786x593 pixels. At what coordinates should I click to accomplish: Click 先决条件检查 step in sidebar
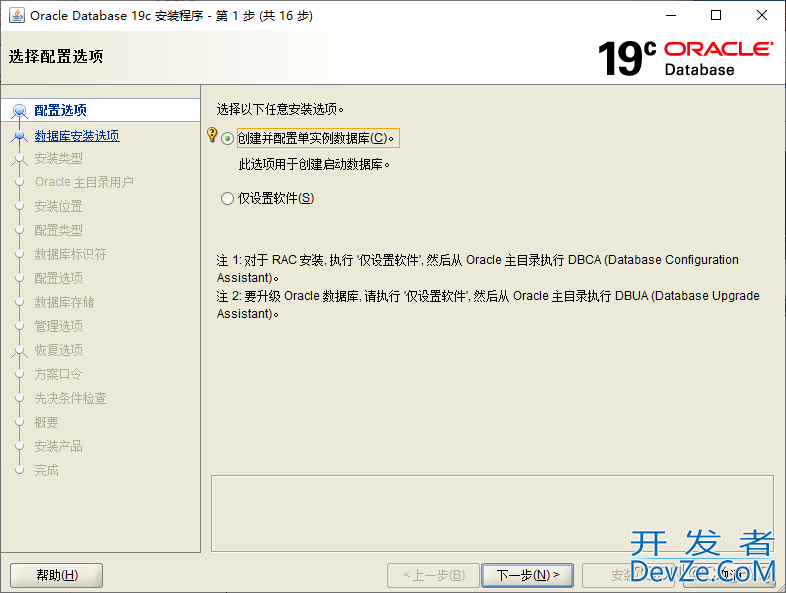click(x=70, y=398)
